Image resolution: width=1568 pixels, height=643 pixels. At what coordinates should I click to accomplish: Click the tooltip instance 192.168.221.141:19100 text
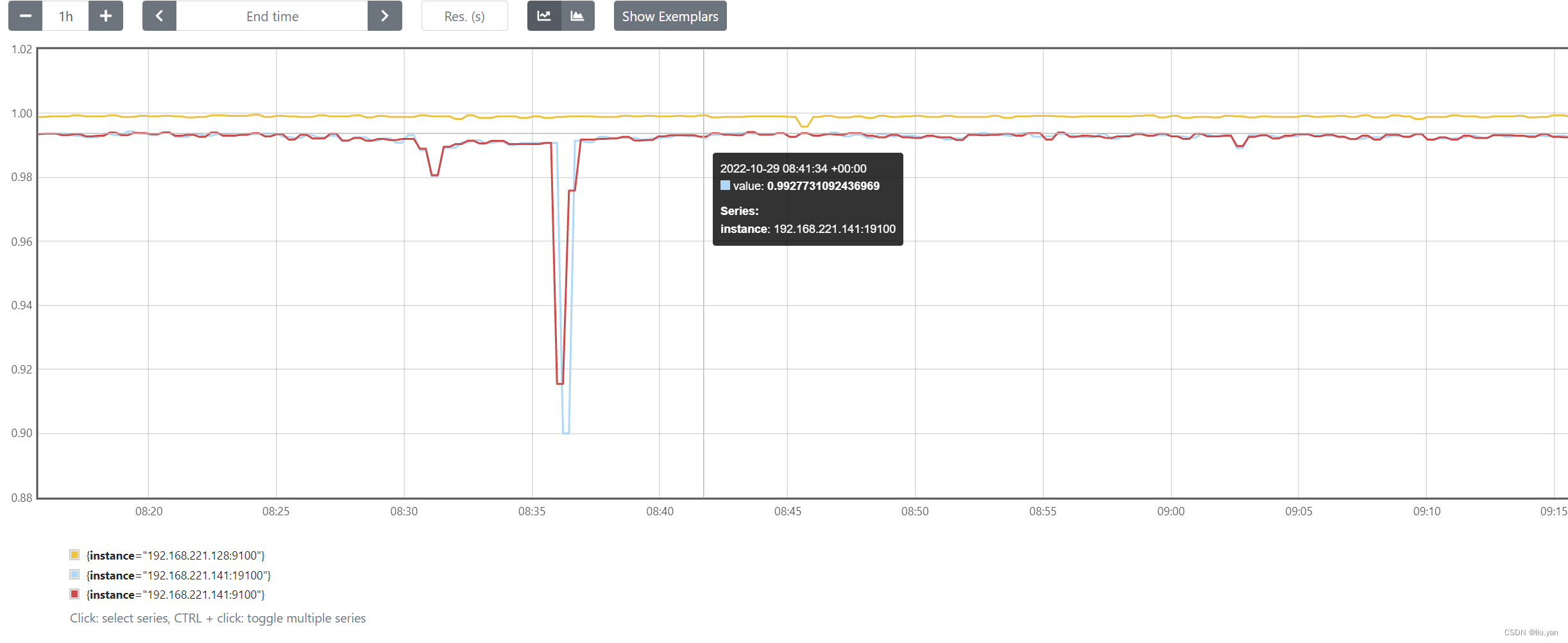pyautogui.click(x=835, y=229)
